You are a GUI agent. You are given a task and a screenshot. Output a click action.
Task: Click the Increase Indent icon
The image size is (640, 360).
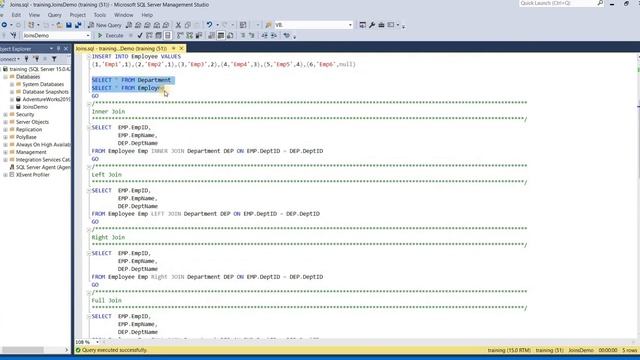tap(274, 36)
